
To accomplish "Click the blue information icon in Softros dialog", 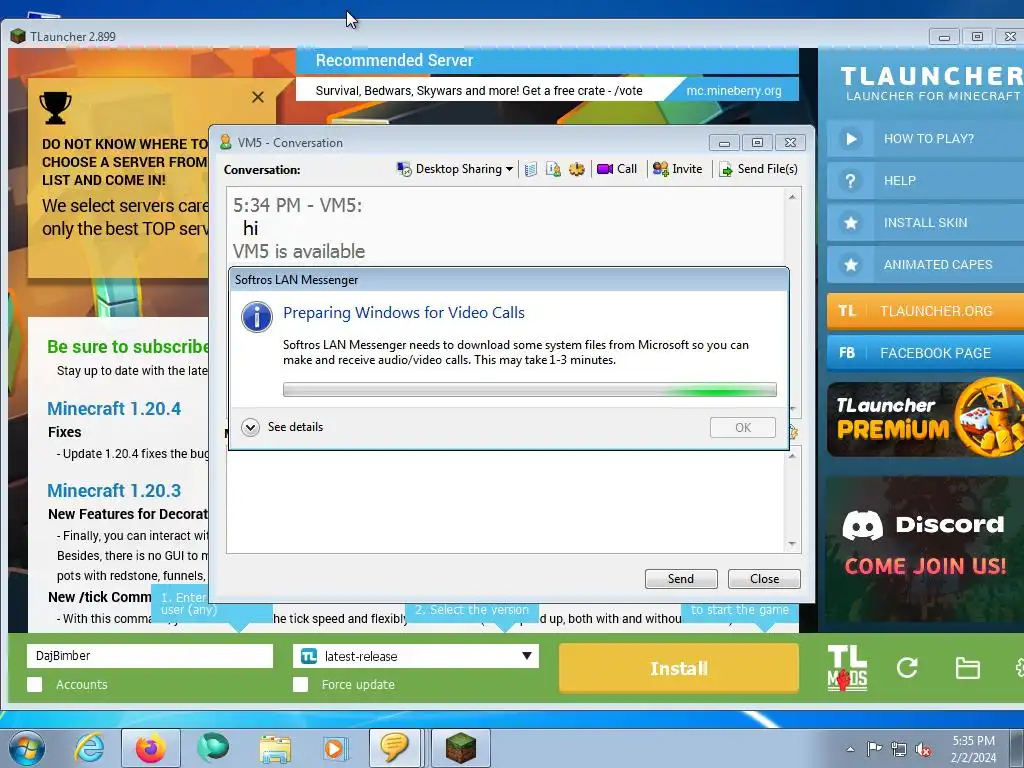I will (x=257, y=317).
